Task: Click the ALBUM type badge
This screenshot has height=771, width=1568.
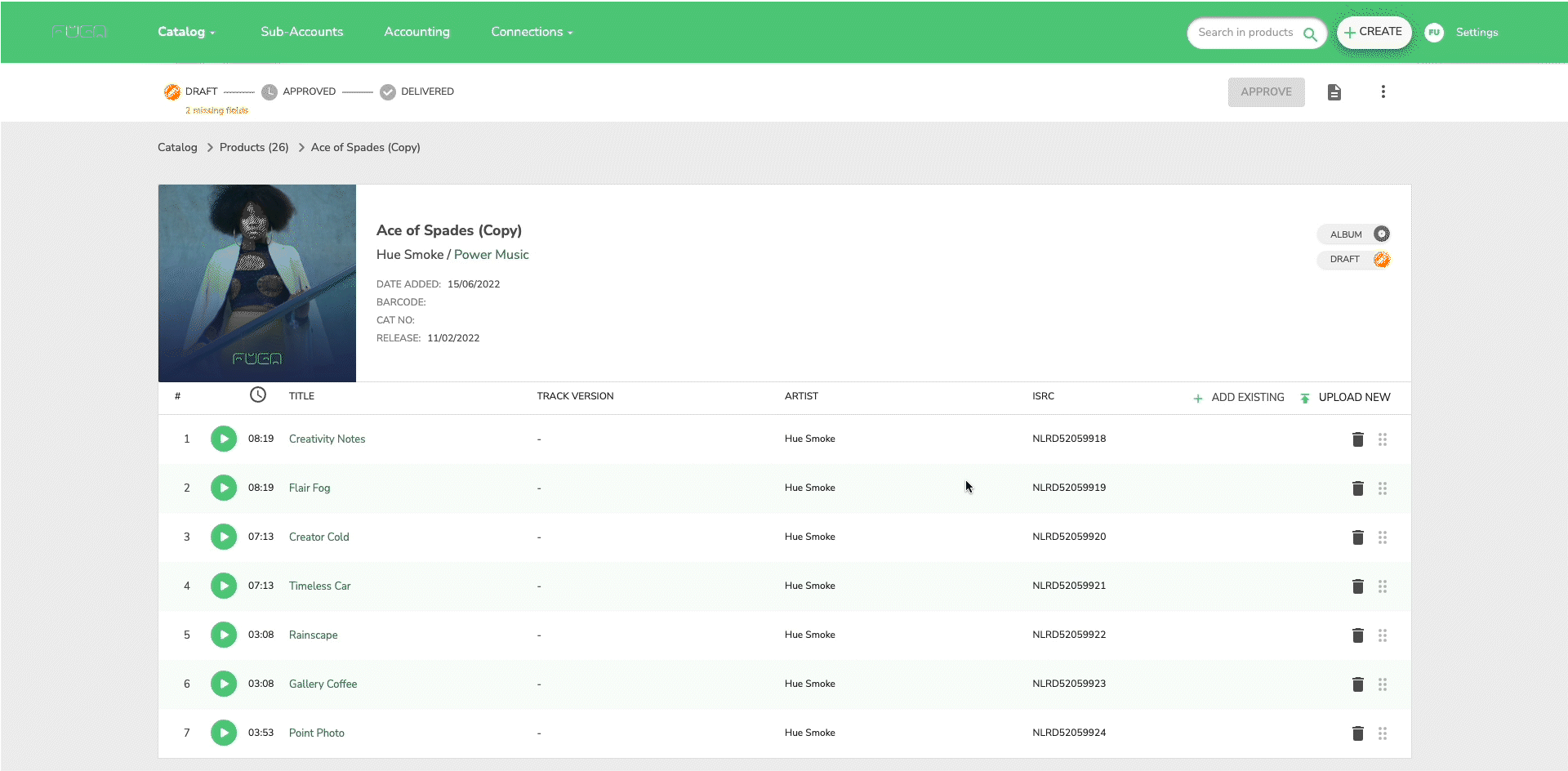Action: click(x=1354, y=234)
